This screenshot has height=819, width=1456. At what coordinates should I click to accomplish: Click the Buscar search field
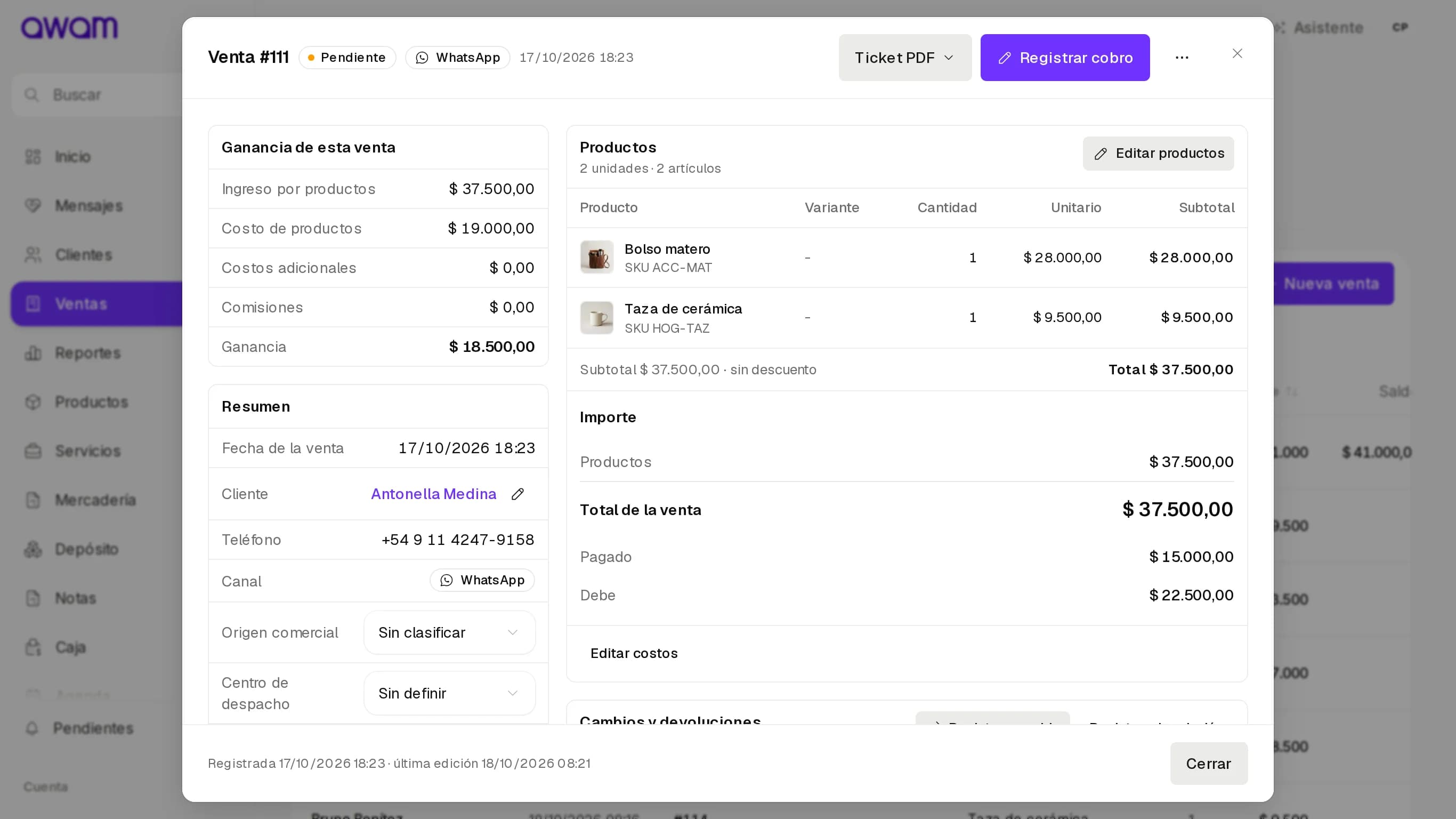tap(97, 95)
